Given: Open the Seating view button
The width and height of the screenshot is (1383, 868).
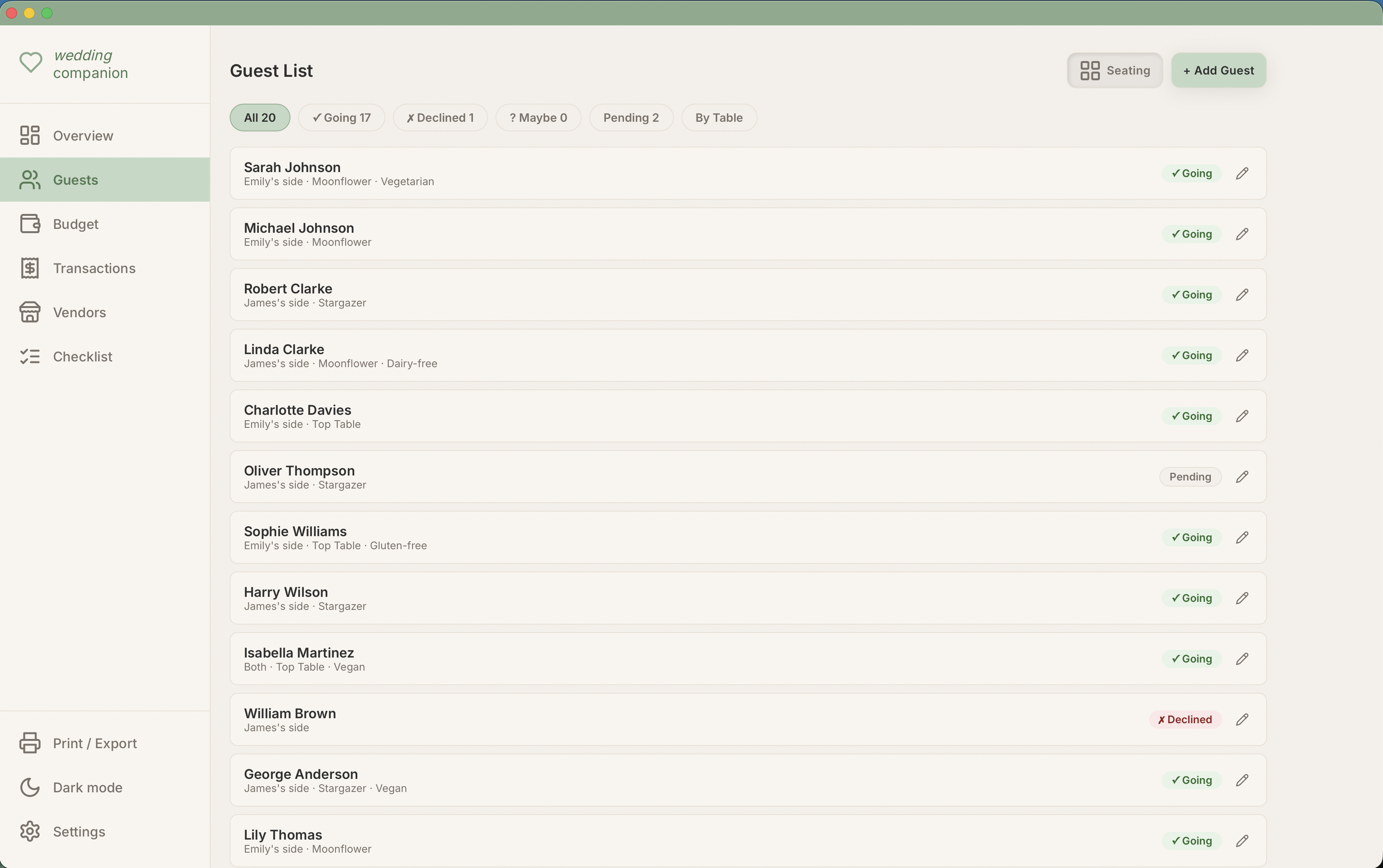Looking at the screenshot, I should 1114,71.
